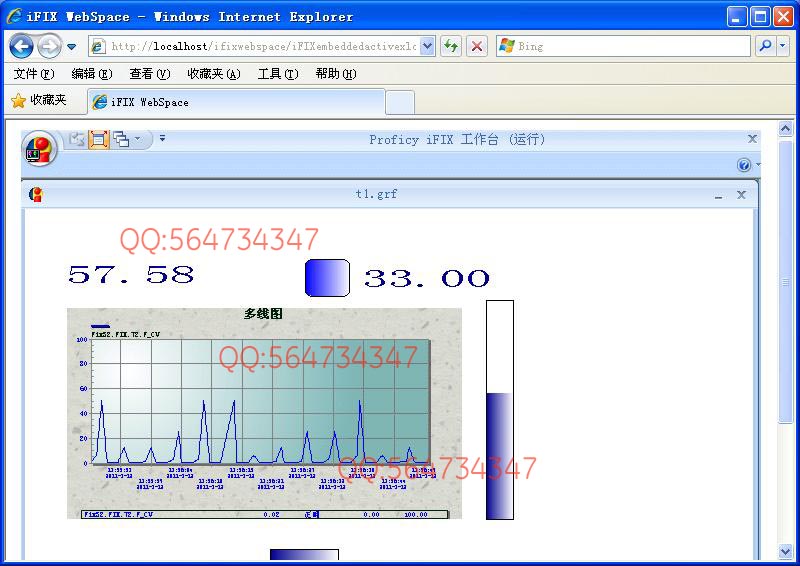Viewport: 800px width, 566px height.
Task: Click the 33.00 data value
Action: pos(427,279)
